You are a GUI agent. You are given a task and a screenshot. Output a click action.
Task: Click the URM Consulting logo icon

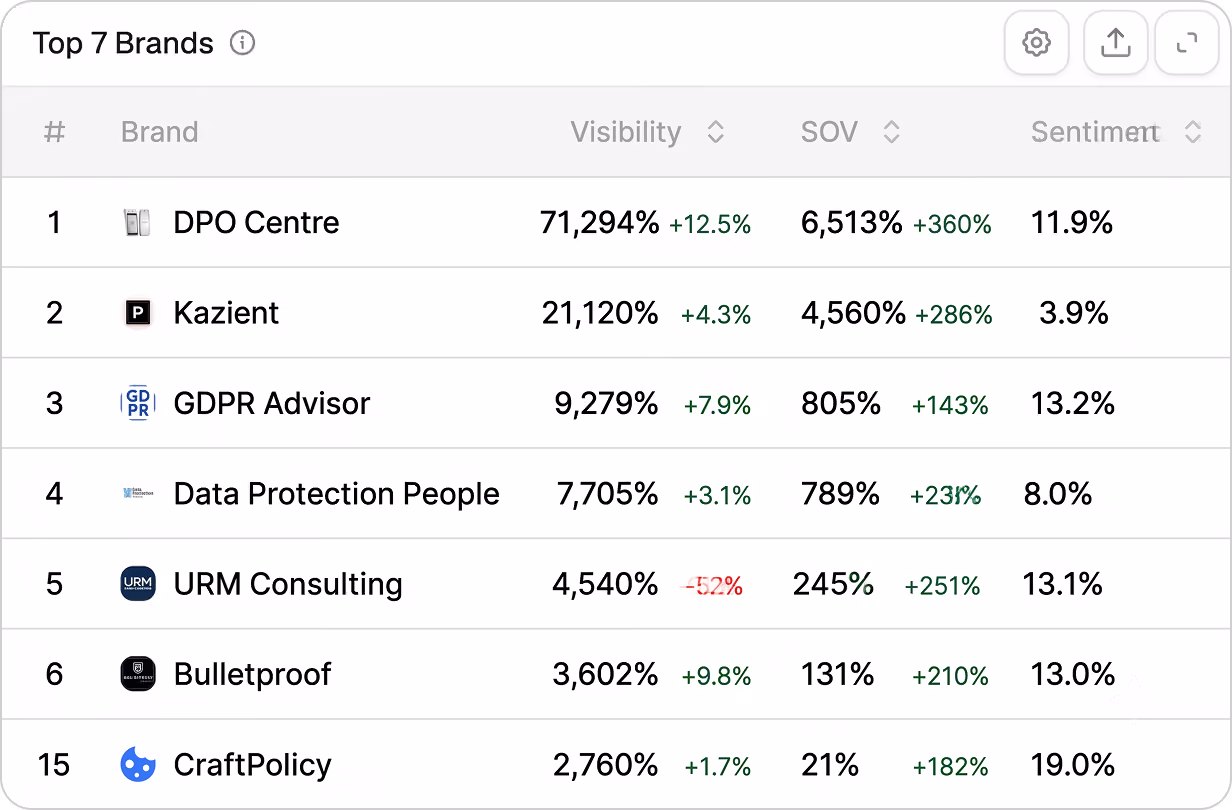pos(137,584)
